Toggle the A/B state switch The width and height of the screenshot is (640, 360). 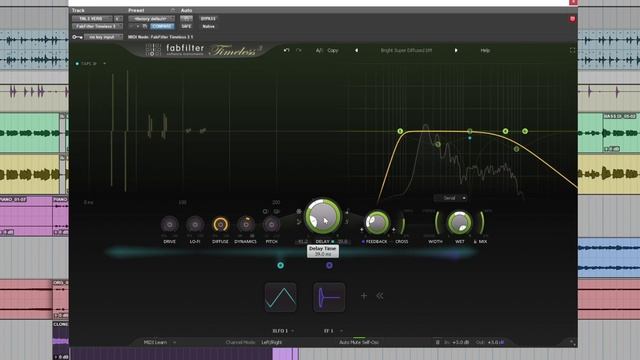coord(319,50)
